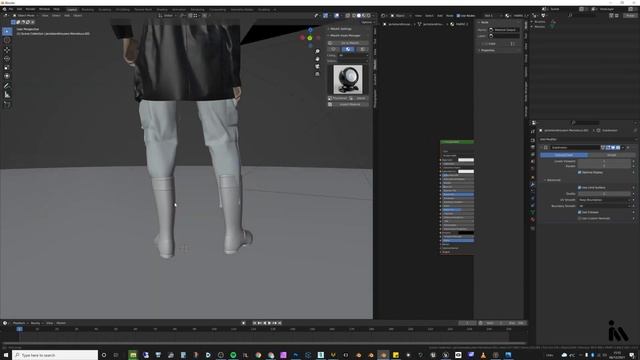This screenshot has width=640, height=360.
Task: Switch viewport to rendered shading mode
Action: 369,16
